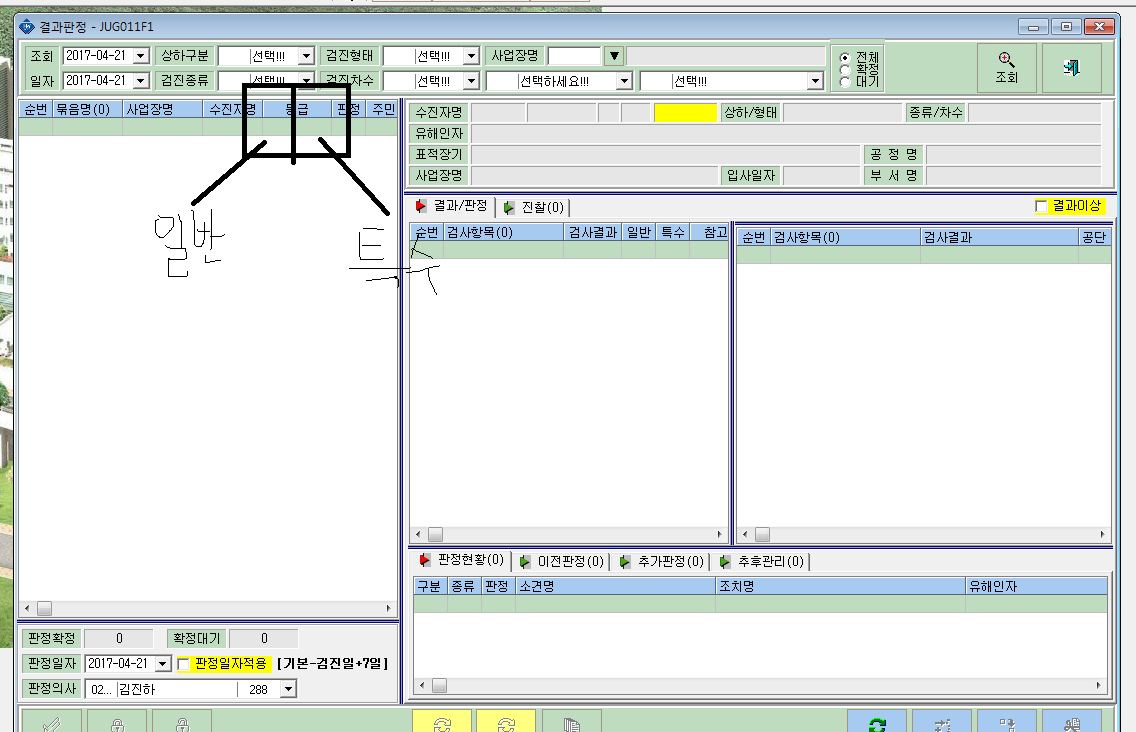This screenshot has width=1136, height=732.
Task: Toggle the 판정일자적용 checkbox
Action: [x=183, y=664]
